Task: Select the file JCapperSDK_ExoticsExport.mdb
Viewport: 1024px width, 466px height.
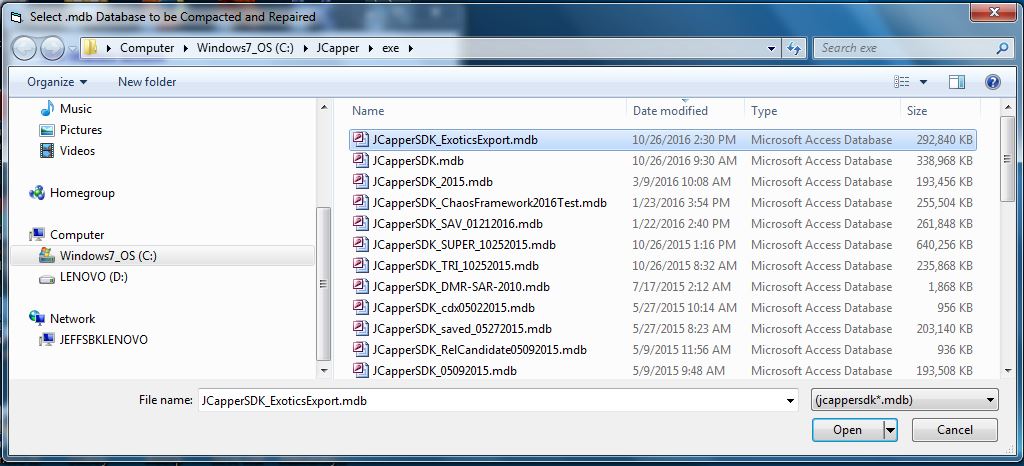Action: coord(664,140)
